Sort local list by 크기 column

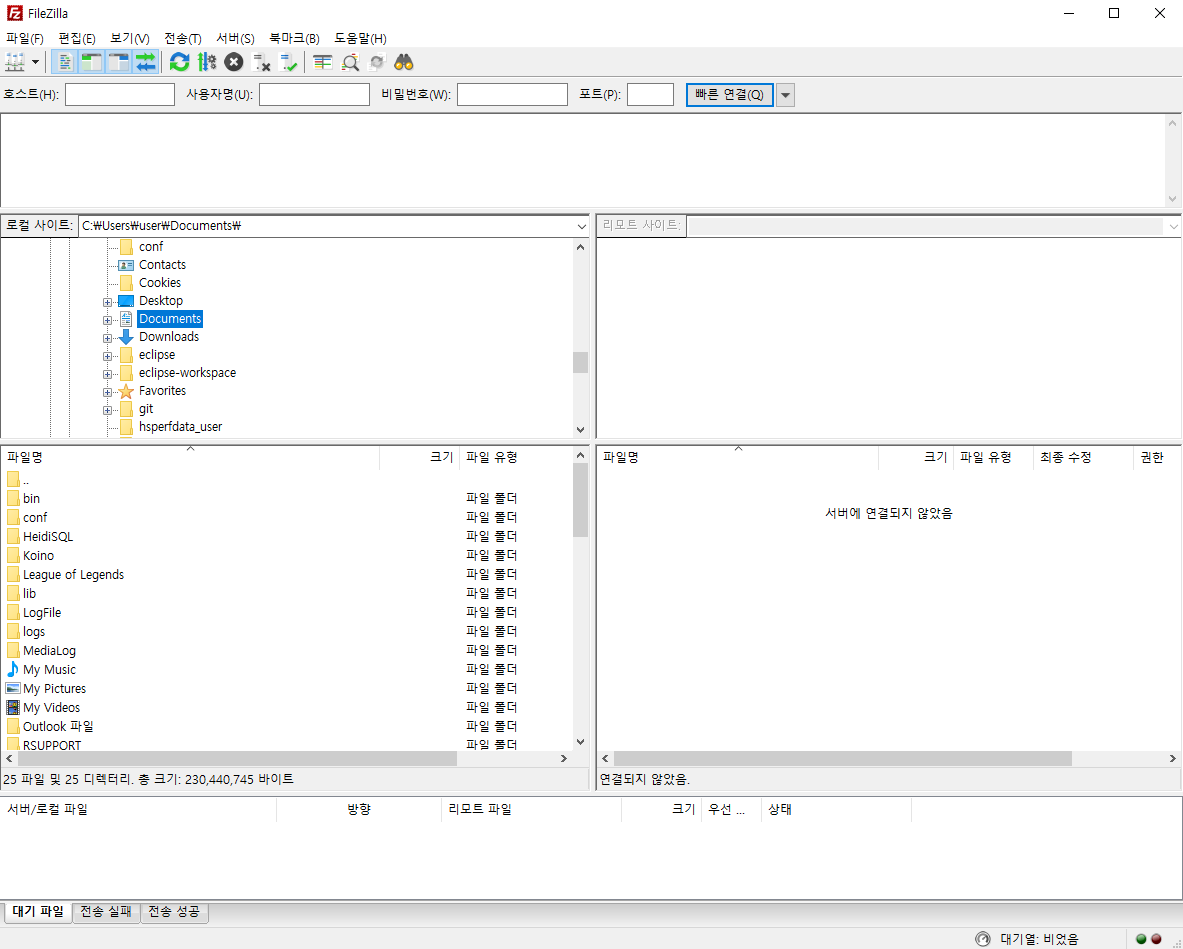pyautogui.click(x=419, y=457)
